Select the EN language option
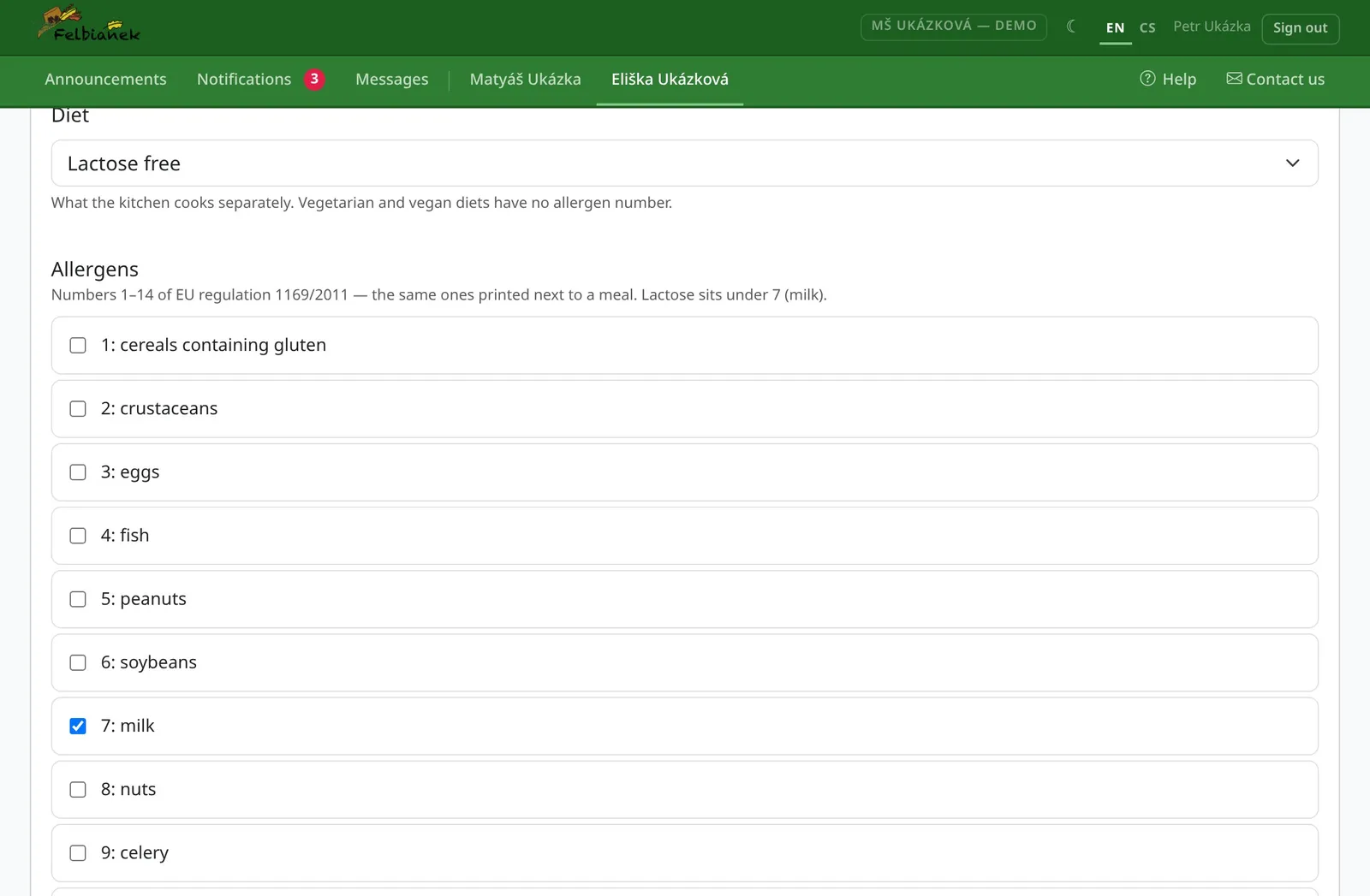 click(x=1115, y=27)
